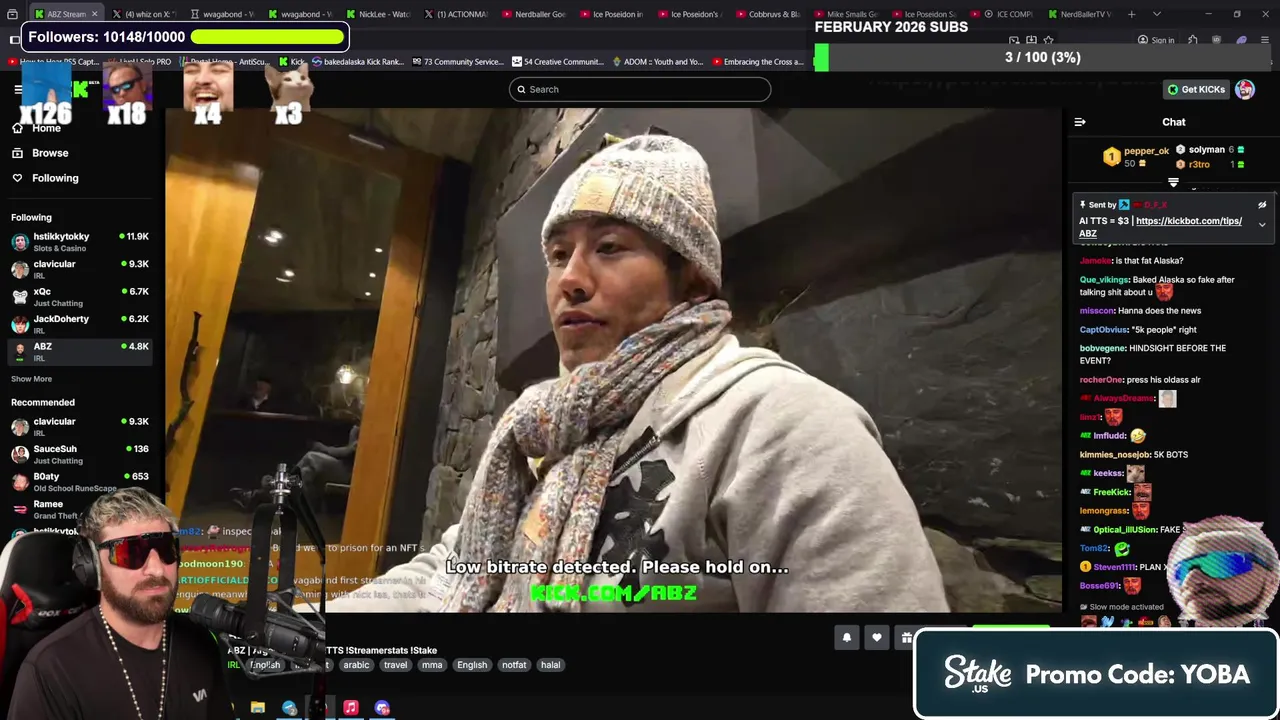
Task: Open the browser tab list dropdown arrow
Action: click(1157, 14)
